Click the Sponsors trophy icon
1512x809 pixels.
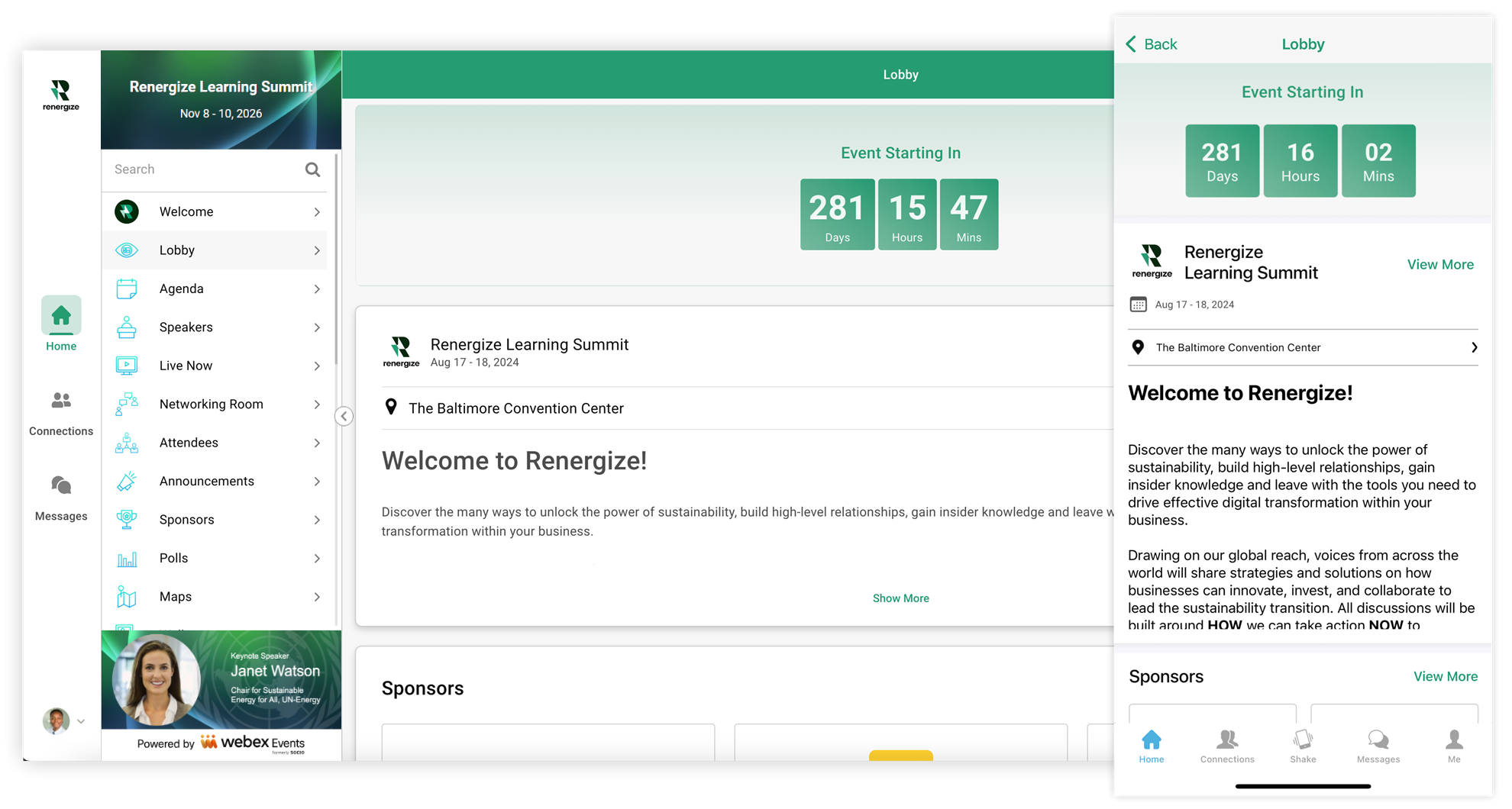[127, 519]
